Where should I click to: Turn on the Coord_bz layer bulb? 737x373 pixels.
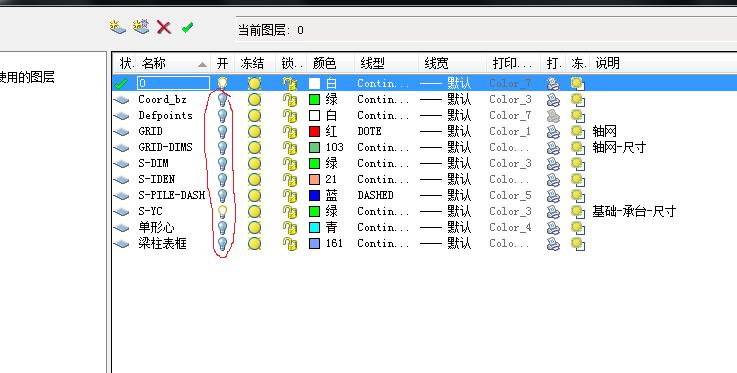point(222,100)
